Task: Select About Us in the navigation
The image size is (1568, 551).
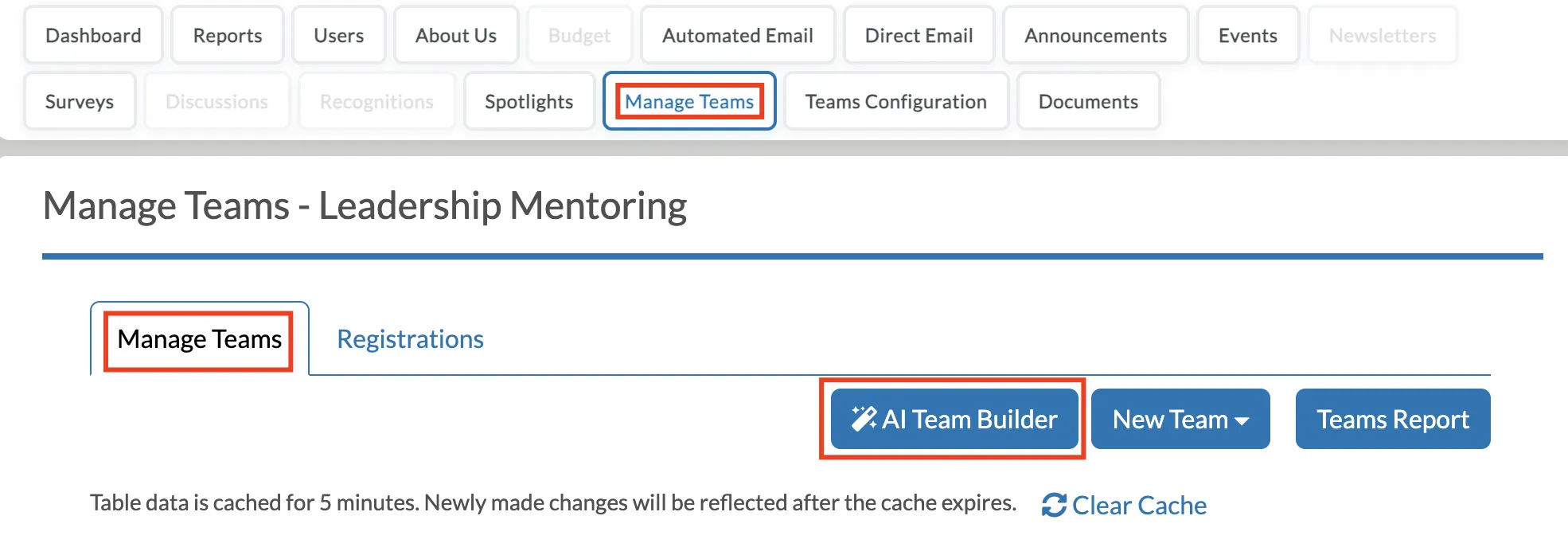Action: (456, 35)
